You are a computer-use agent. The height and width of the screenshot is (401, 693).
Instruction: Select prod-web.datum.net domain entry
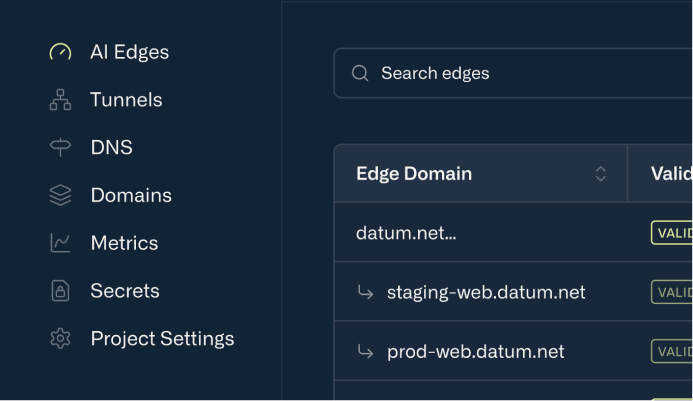coord(476,352)
